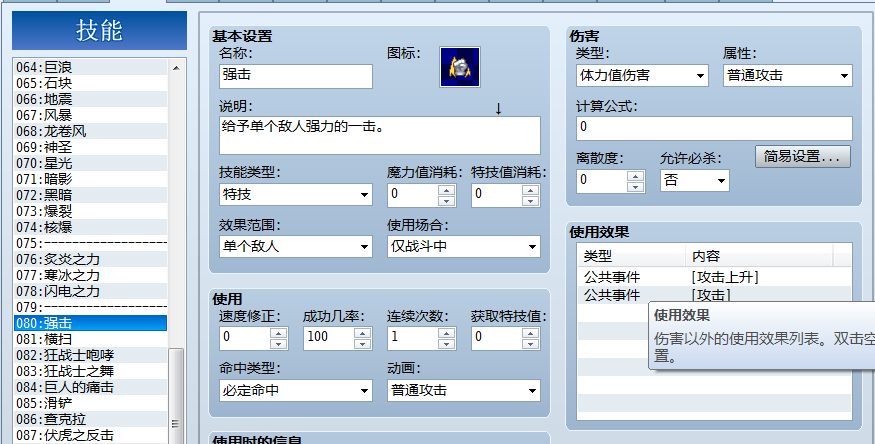Select skill 064:巨浪 in the list
This screenshot has height=444, width=875.
point(90,67)
